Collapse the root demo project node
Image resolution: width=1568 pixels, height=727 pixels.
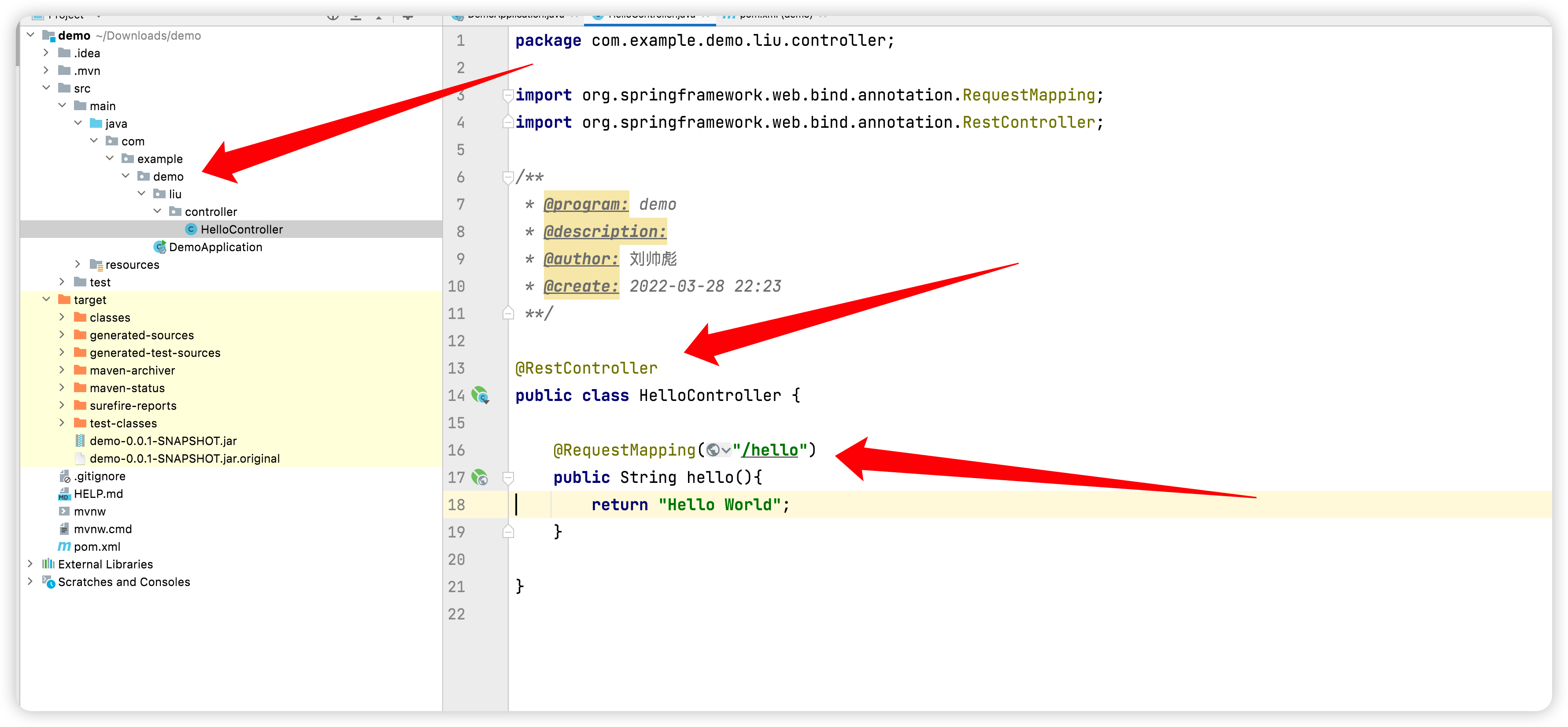pos(30,35)
